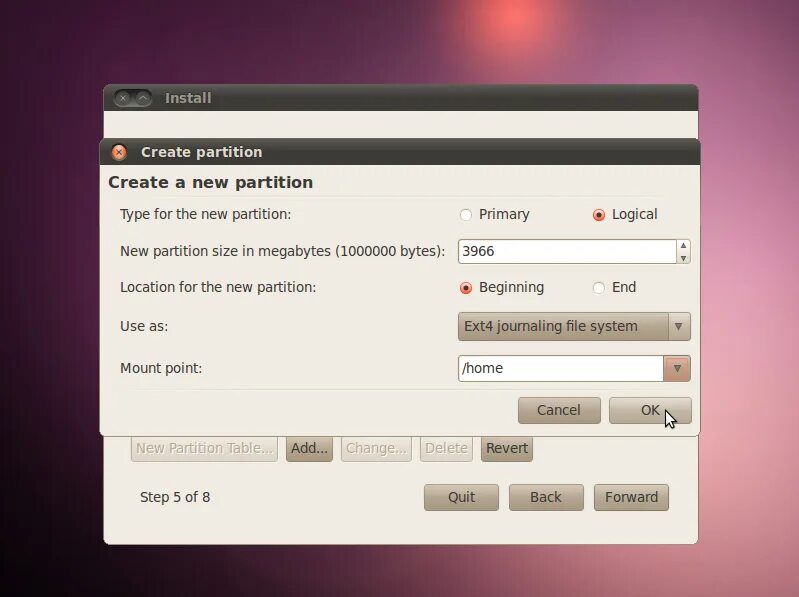Go Back to previous install step
799x597 pixels.
546,497
